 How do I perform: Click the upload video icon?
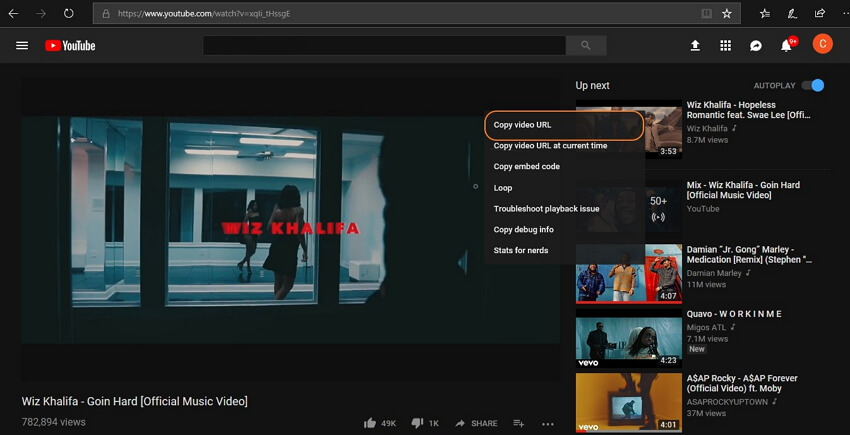coord(695,46)
